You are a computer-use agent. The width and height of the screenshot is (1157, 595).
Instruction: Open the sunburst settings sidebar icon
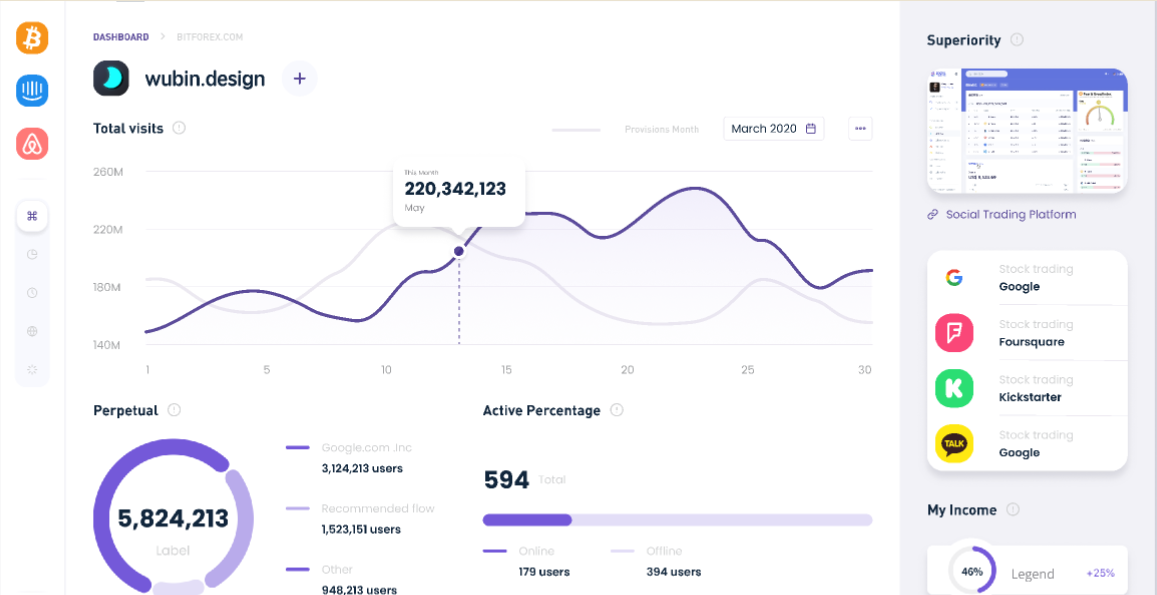click(x=32, y=369)
